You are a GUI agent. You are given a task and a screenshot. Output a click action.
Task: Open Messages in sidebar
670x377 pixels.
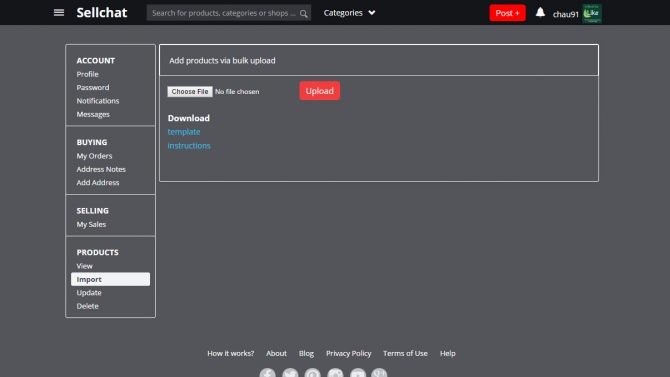93,114
